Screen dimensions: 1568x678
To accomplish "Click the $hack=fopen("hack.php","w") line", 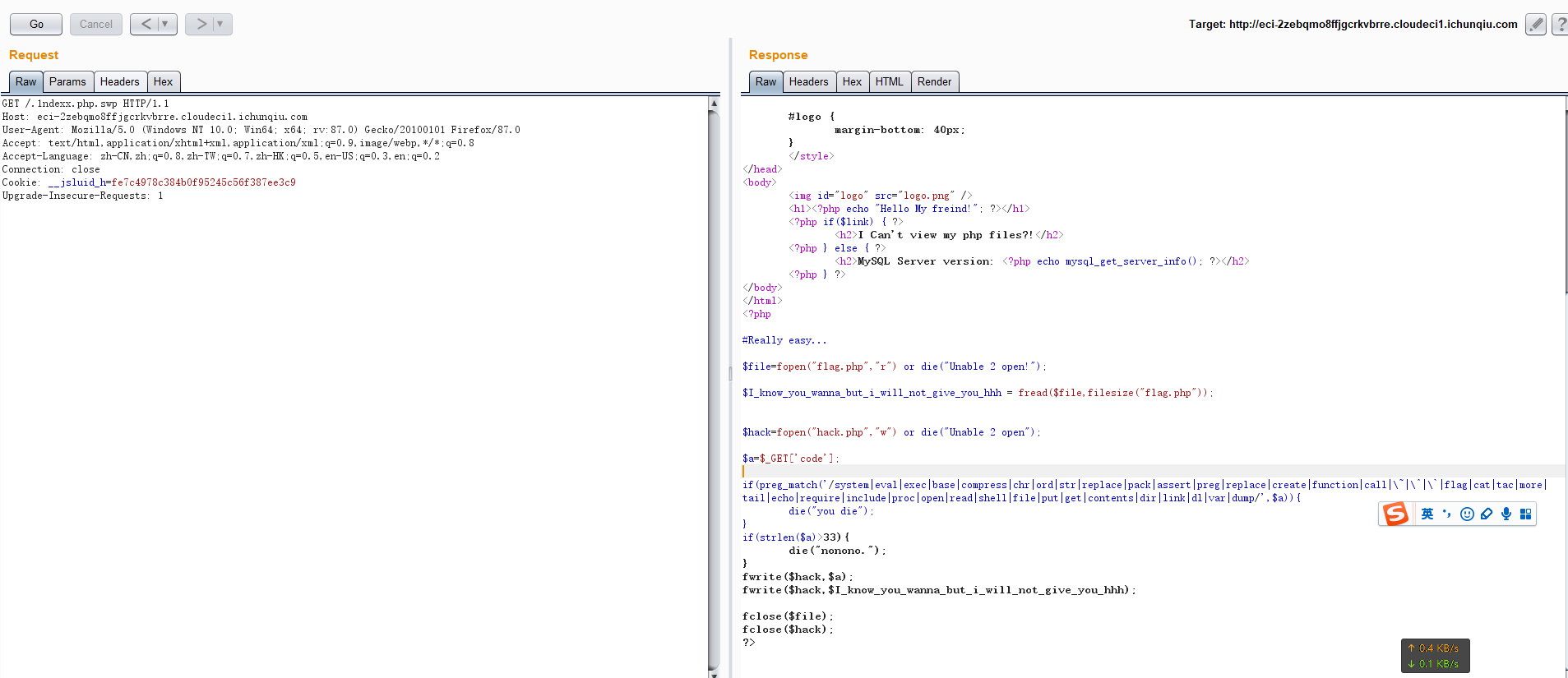I will tap(891, 432).
